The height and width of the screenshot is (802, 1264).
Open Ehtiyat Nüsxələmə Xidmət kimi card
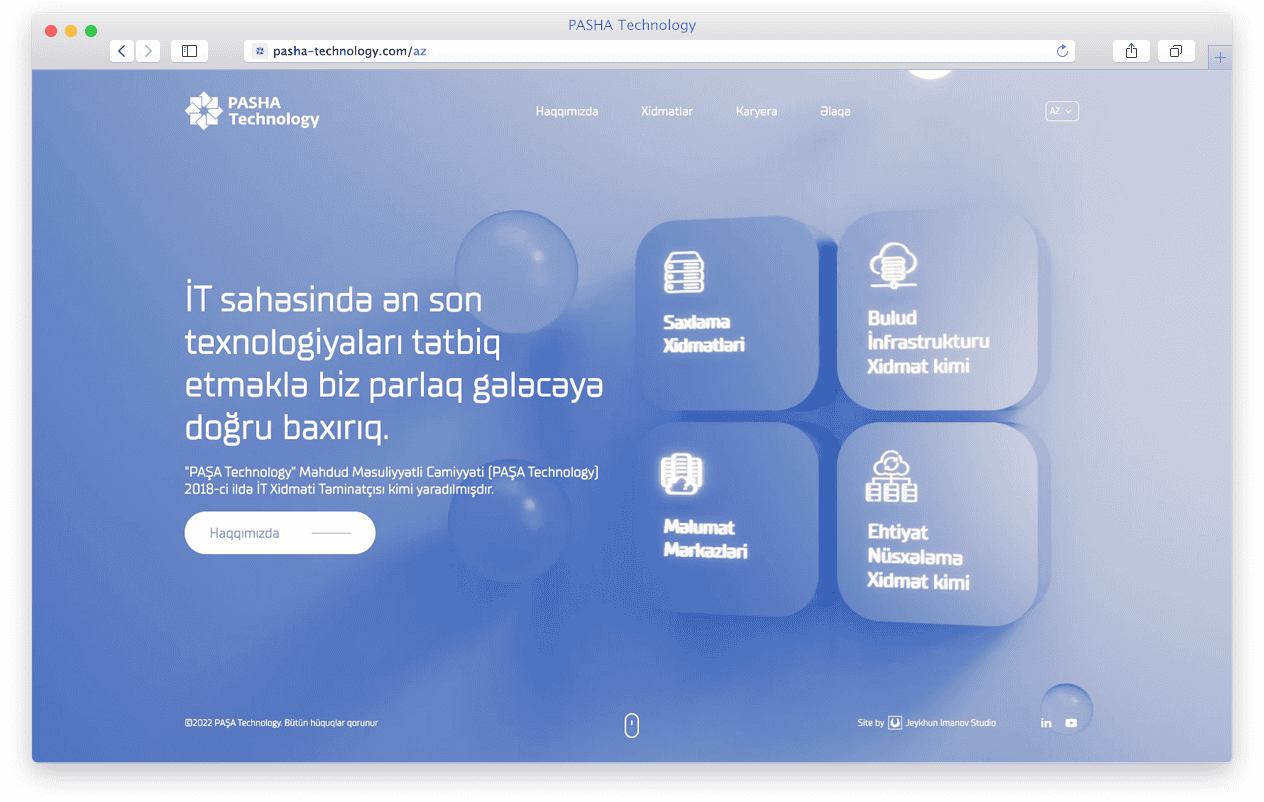click(x=937, y=523)
